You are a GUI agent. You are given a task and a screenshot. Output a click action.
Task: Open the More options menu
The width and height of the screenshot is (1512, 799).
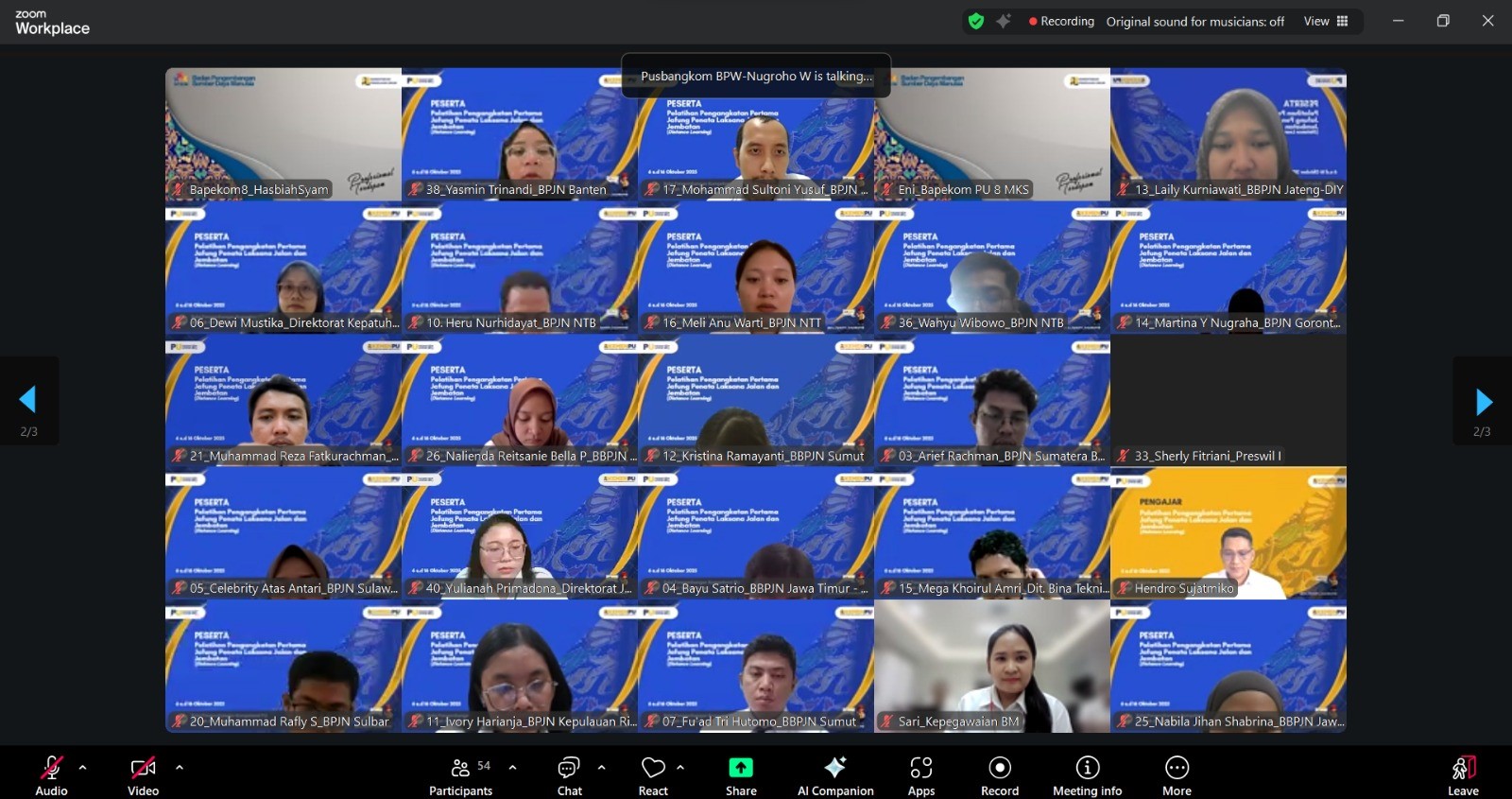pyautogui.click(x=1177, y=775)
